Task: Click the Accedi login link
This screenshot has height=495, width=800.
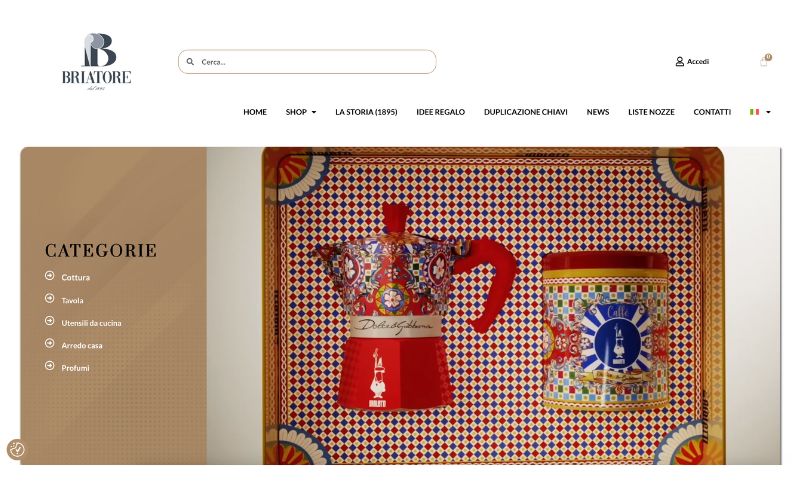Action: 698,61
